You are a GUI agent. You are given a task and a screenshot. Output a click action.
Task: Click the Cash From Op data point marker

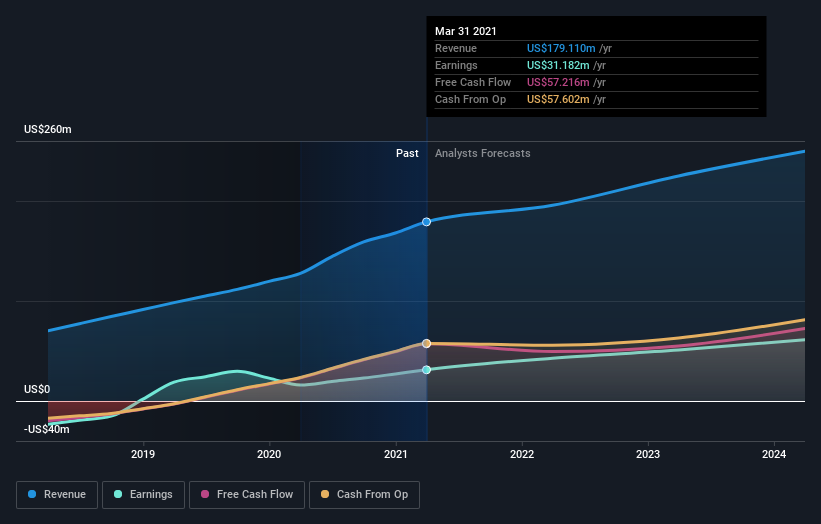click(426, 343)
